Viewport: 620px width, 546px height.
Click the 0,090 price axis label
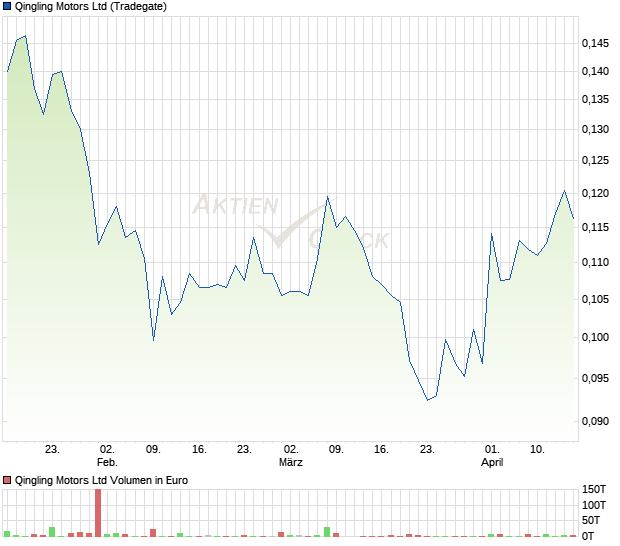click(595, 421)
